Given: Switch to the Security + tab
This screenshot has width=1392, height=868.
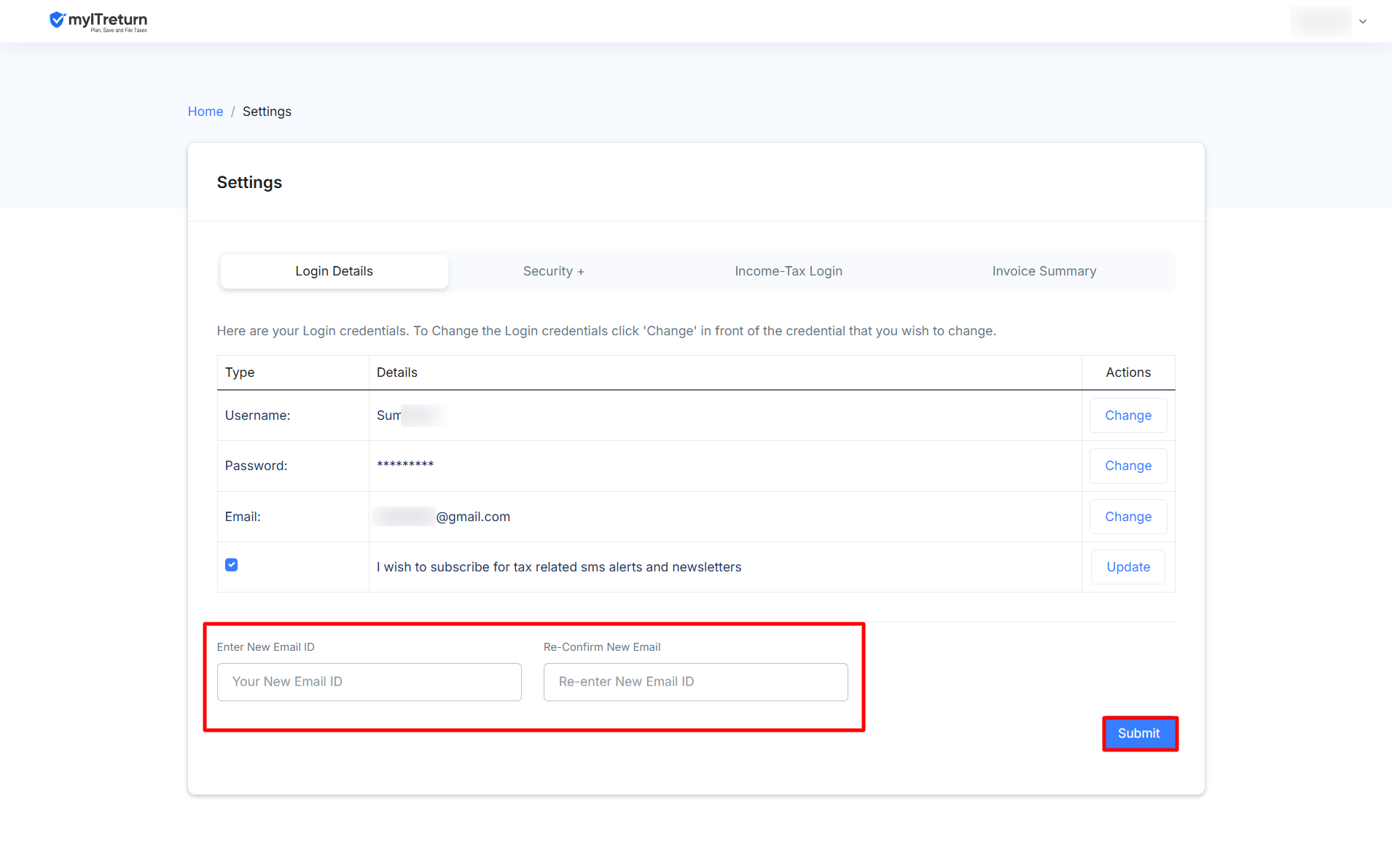Looking at the screenshot, I should 554,271.
